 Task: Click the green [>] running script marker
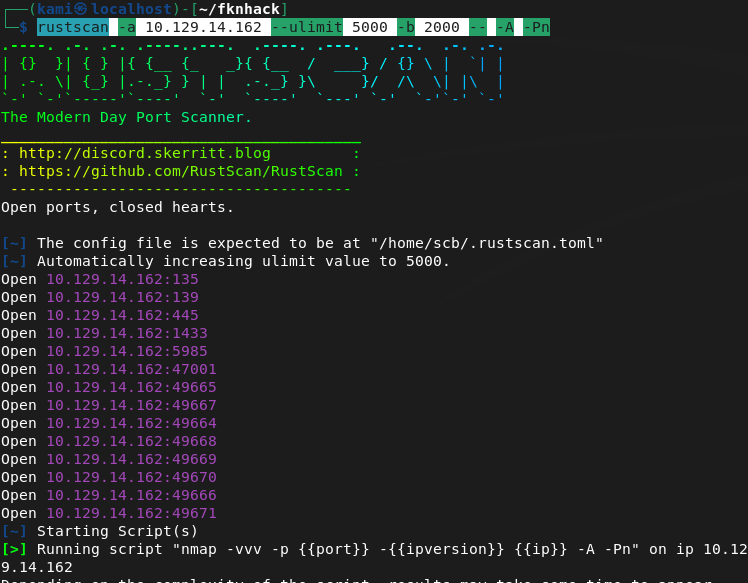[x=14, y=549]
